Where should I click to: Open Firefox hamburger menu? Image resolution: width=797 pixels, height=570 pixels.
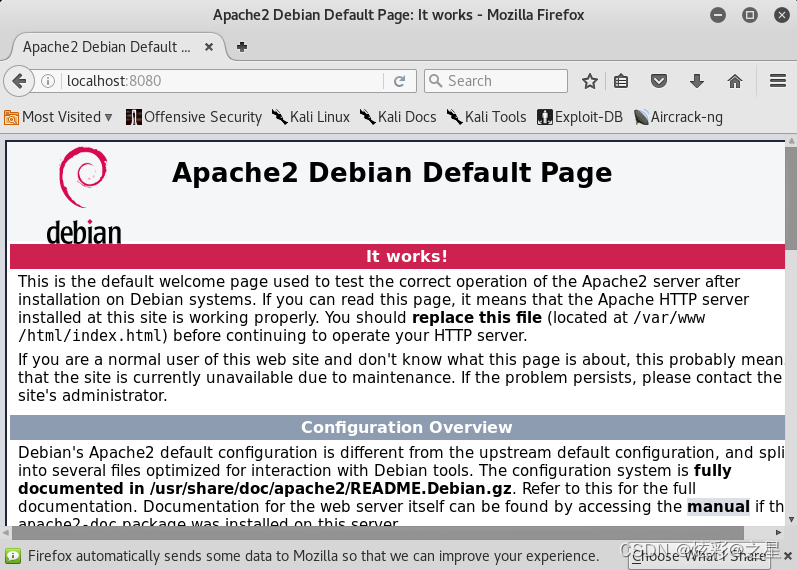[x=778, y=80]
